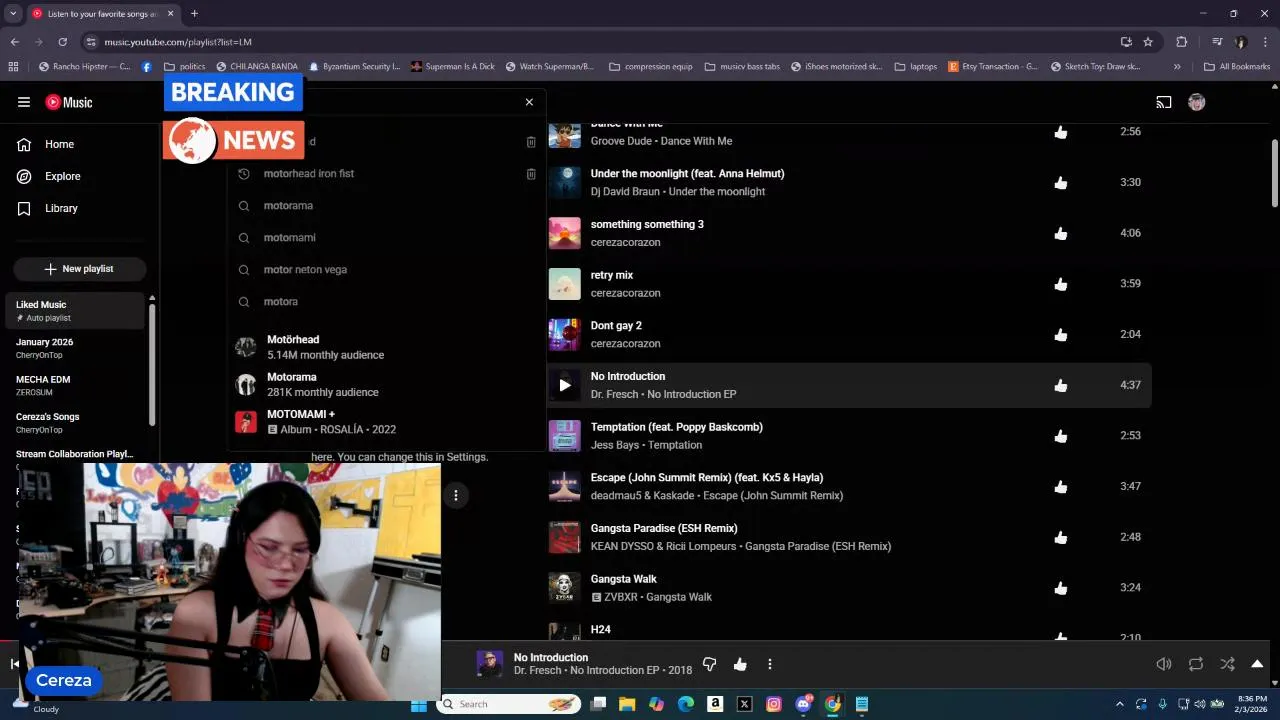Like the currently playing song
1280x720 pixels.
pos(740,664)
